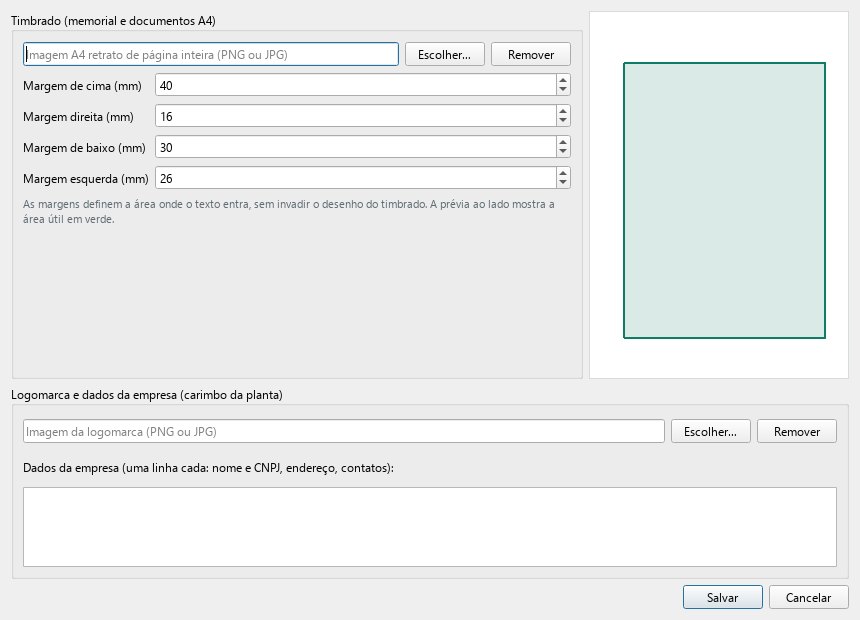Click the Logomarca e dados da empresa heading
Viewport: 860px width, 620px height.
pyautogui.click(x=147, y=395)
